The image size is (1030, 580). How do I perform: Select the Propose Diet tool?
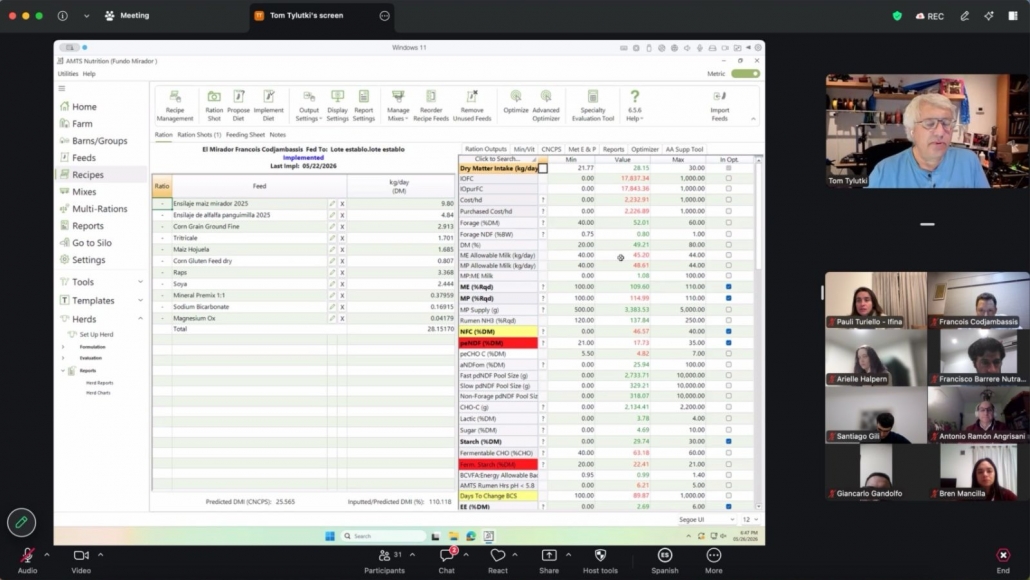(238, 106)
